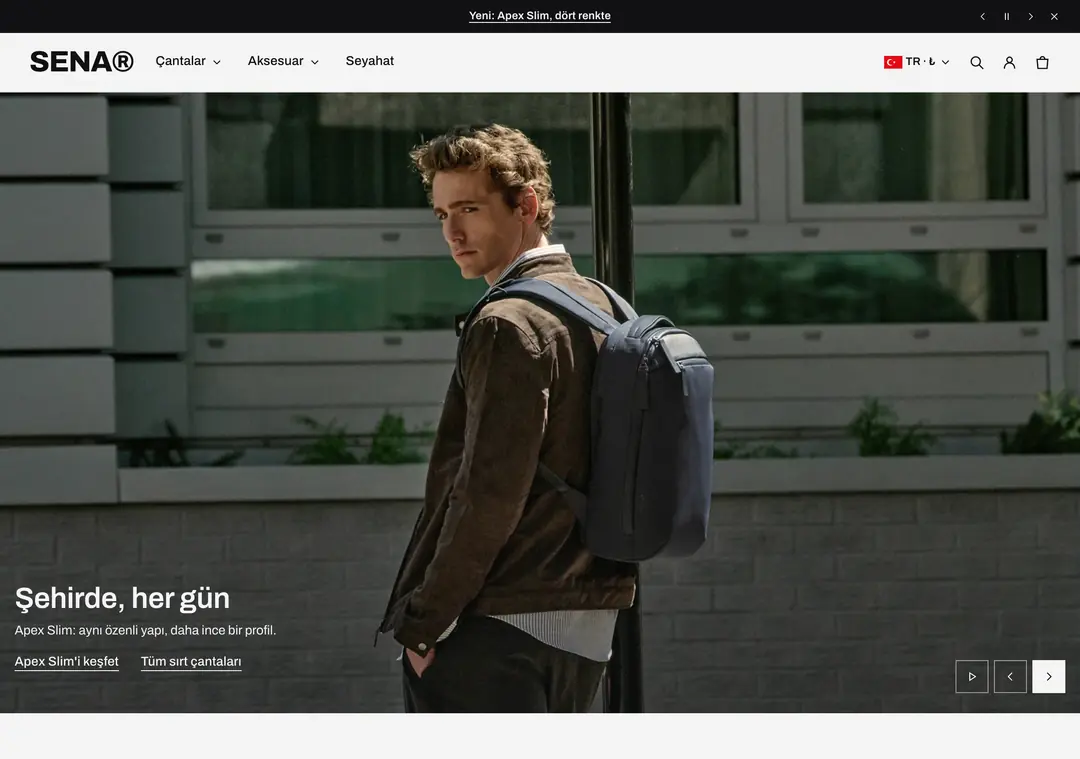The width and height of the screenshot is (1080, 759).
Task: Show previous hero slide
Action: pyautogui.click(x=1010, y=676)
